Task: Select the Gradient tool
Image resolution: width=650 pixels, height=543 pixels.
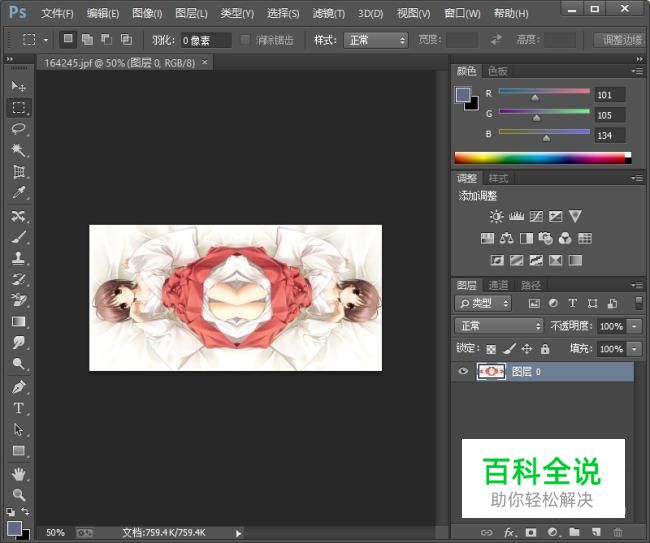Action: click(18, 322)
